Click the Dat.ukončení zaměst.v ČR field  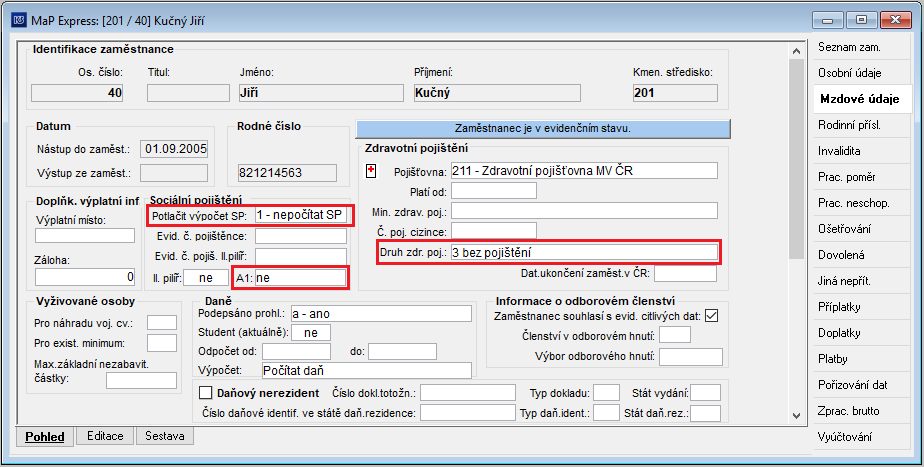point(685,274)
